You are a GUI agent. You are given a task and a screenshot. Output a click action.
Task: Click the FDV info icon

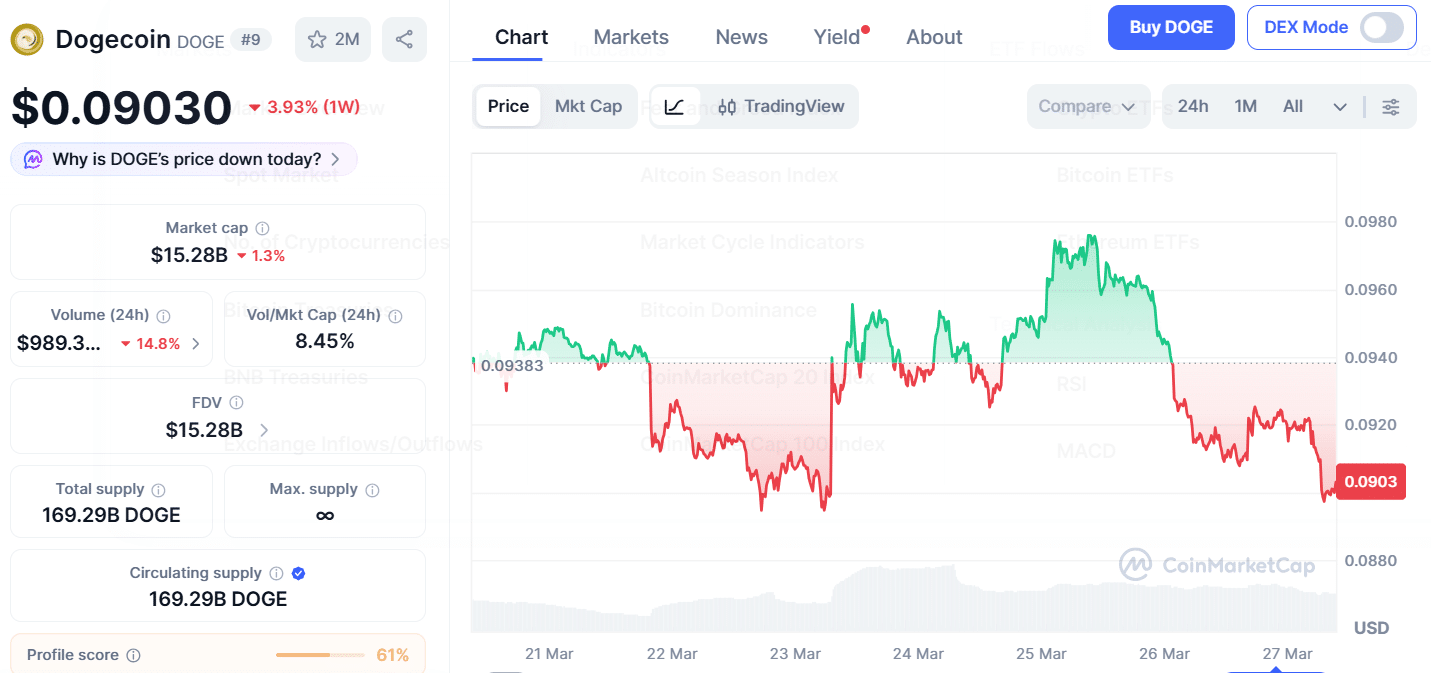(236, 403)
